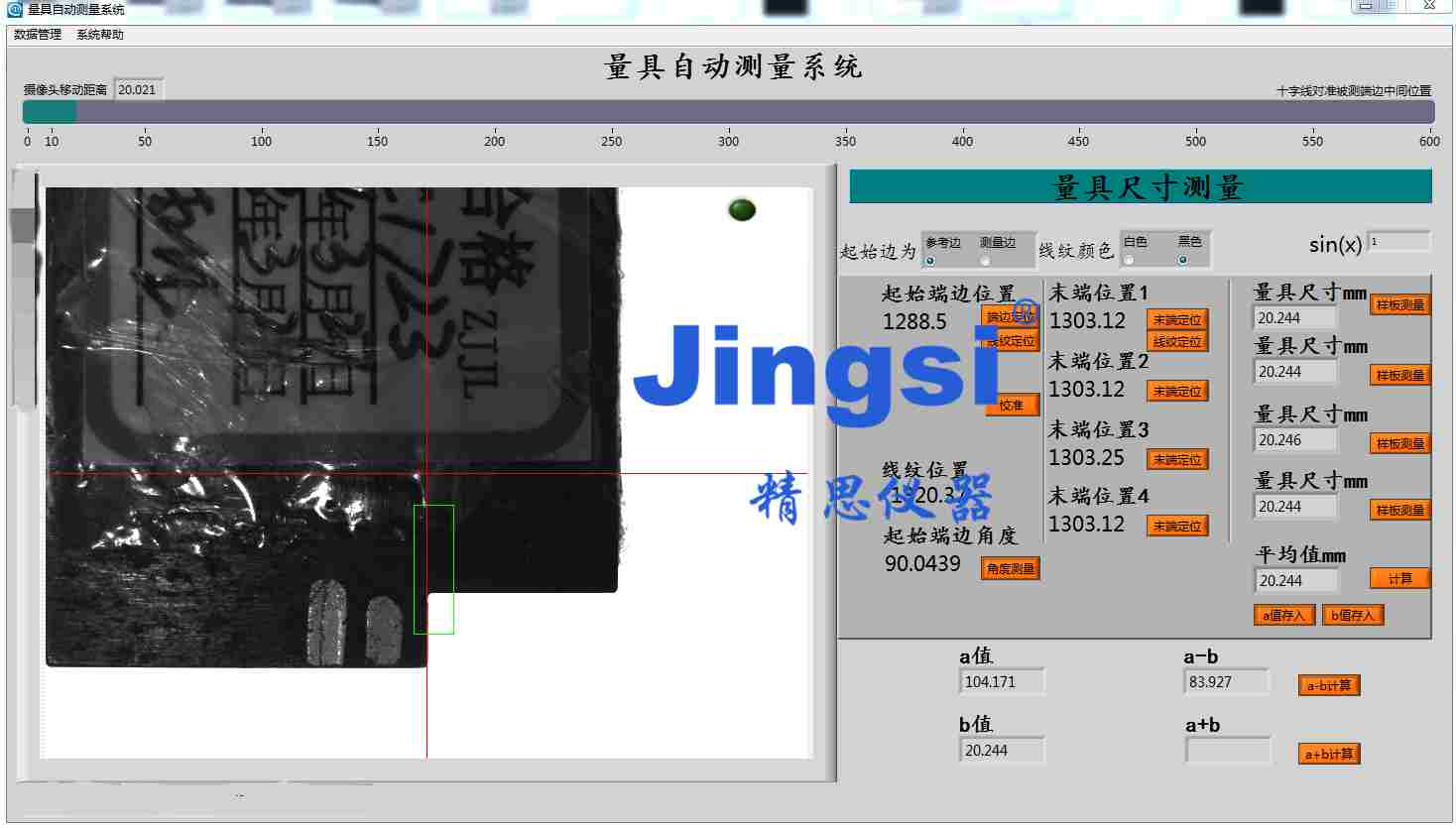Click the a值存入 store button

1283,614
